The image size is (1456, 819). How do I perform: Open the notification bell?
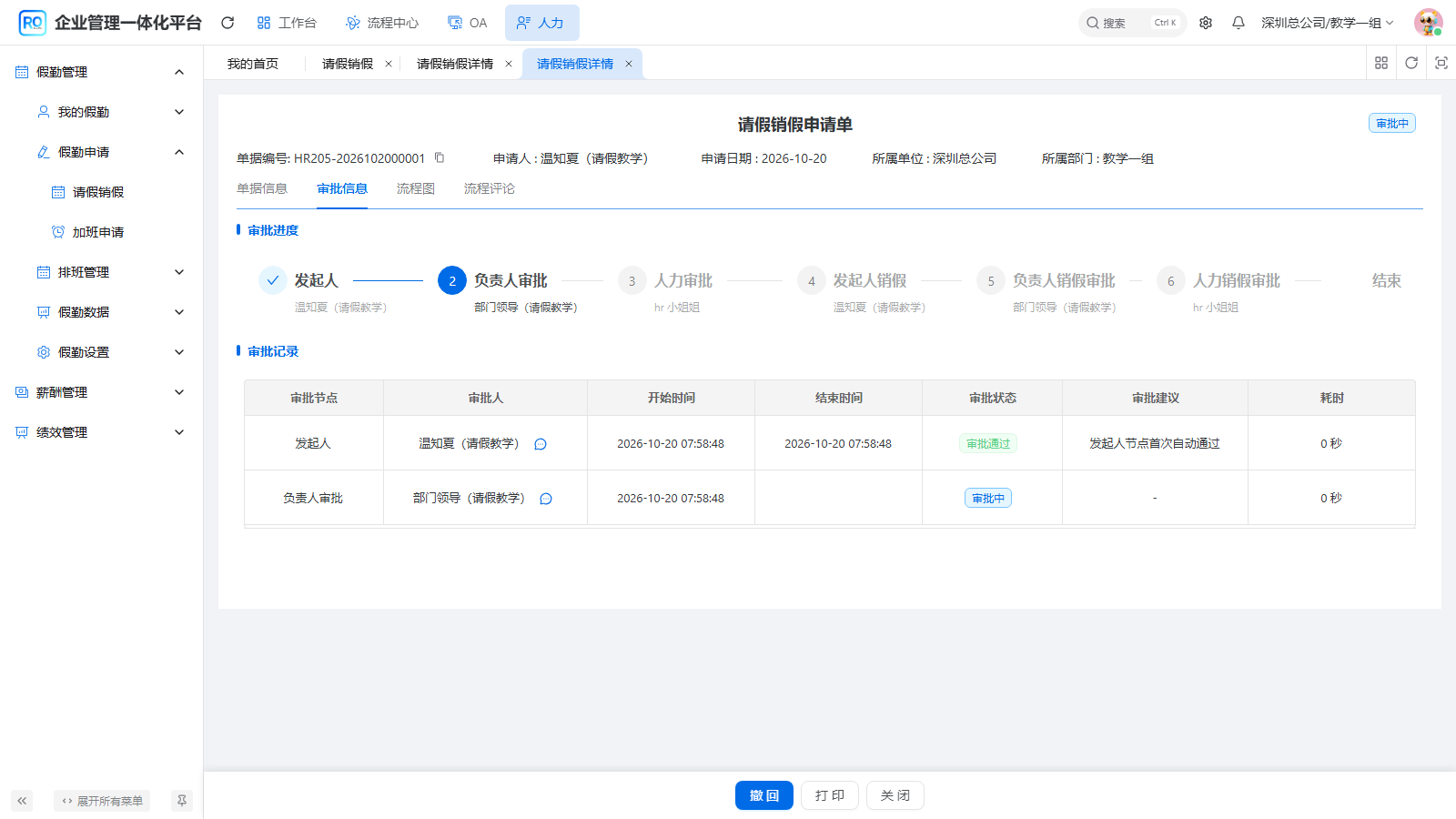point(1239,23)
